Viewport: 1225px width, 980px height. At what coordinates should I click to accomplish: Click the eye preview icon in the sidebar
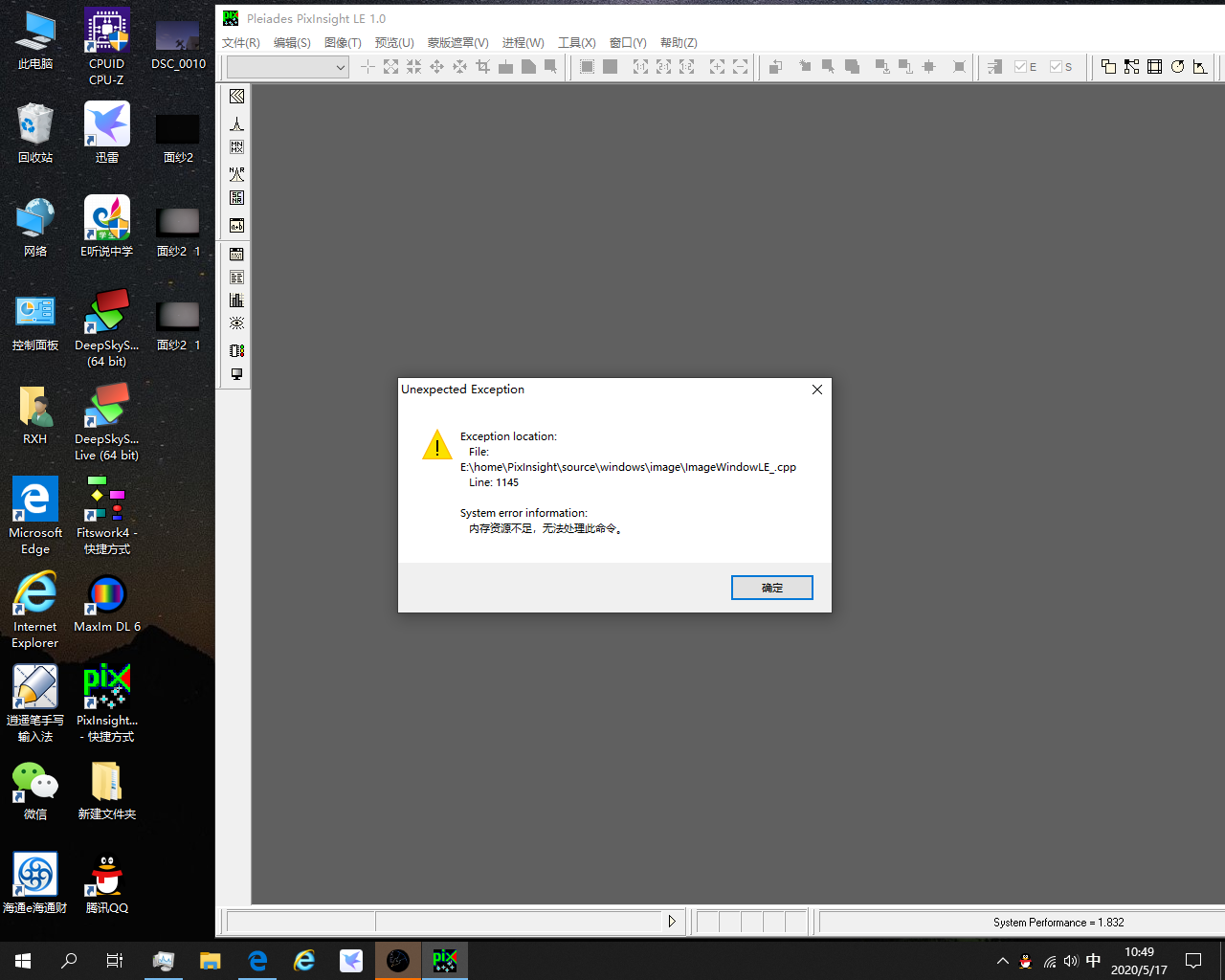pos(236,323)
